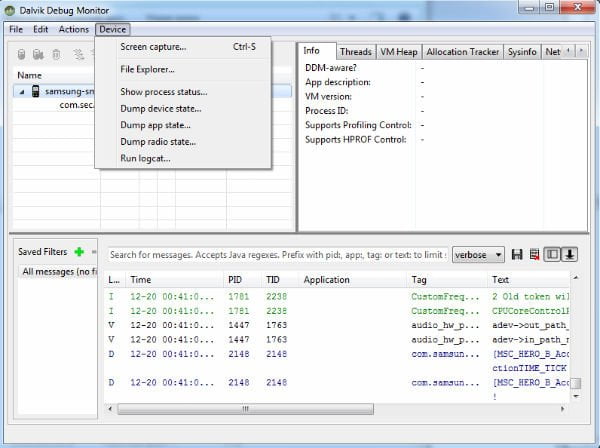Screen dimensions: 600x448
Task: Toggle the saved filters view display
Action: click(x=552, y=254)
